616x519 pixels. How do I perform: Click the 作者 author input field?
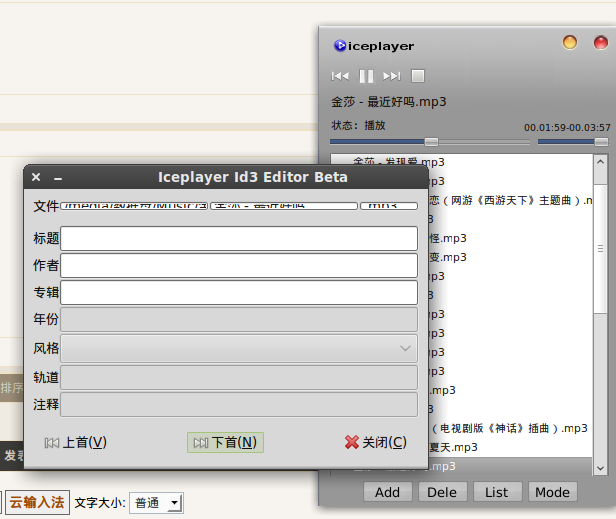[239, 265]
